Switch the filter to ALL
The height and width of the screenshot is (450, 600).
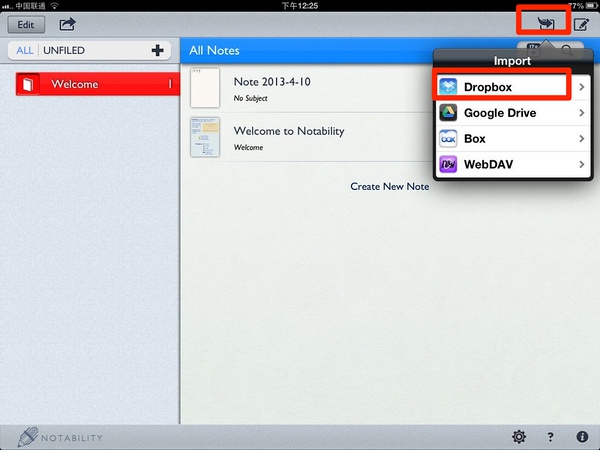[x=24, y=51]
